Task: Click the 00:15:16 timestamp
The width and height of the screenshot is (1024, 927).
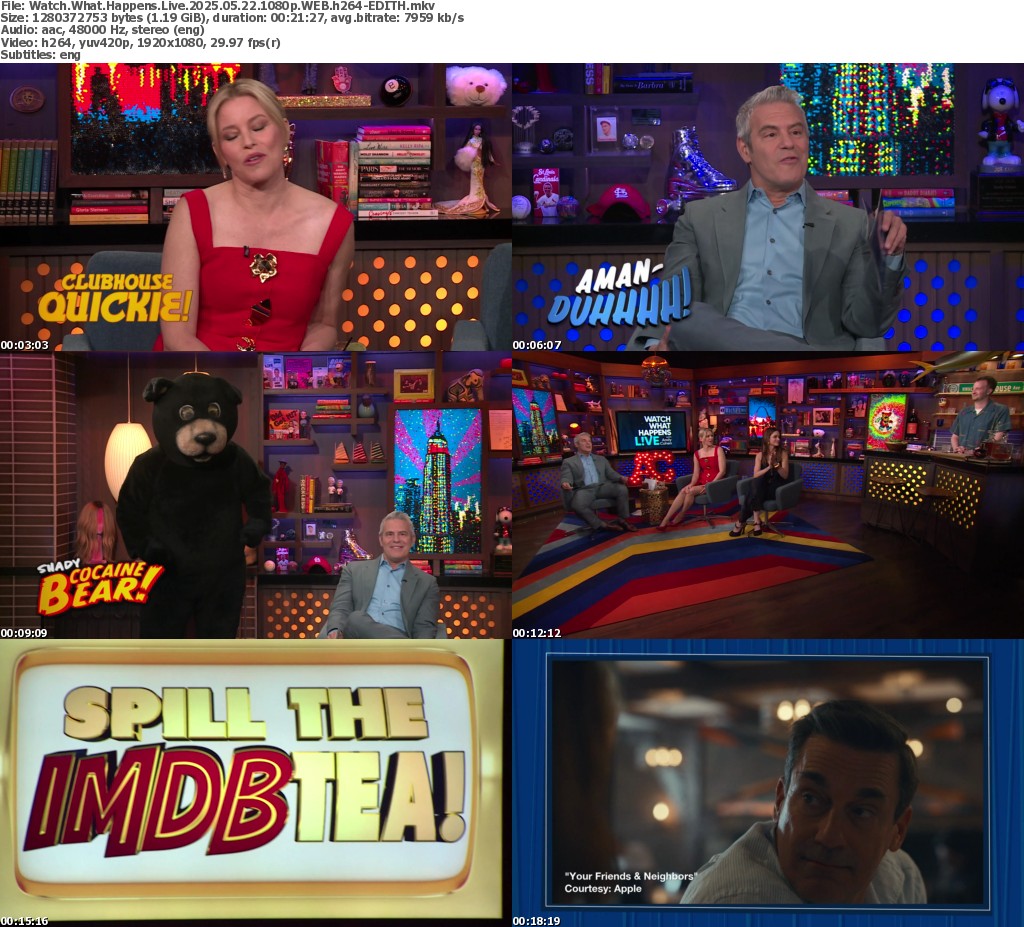Action: [x=24, y=921]
